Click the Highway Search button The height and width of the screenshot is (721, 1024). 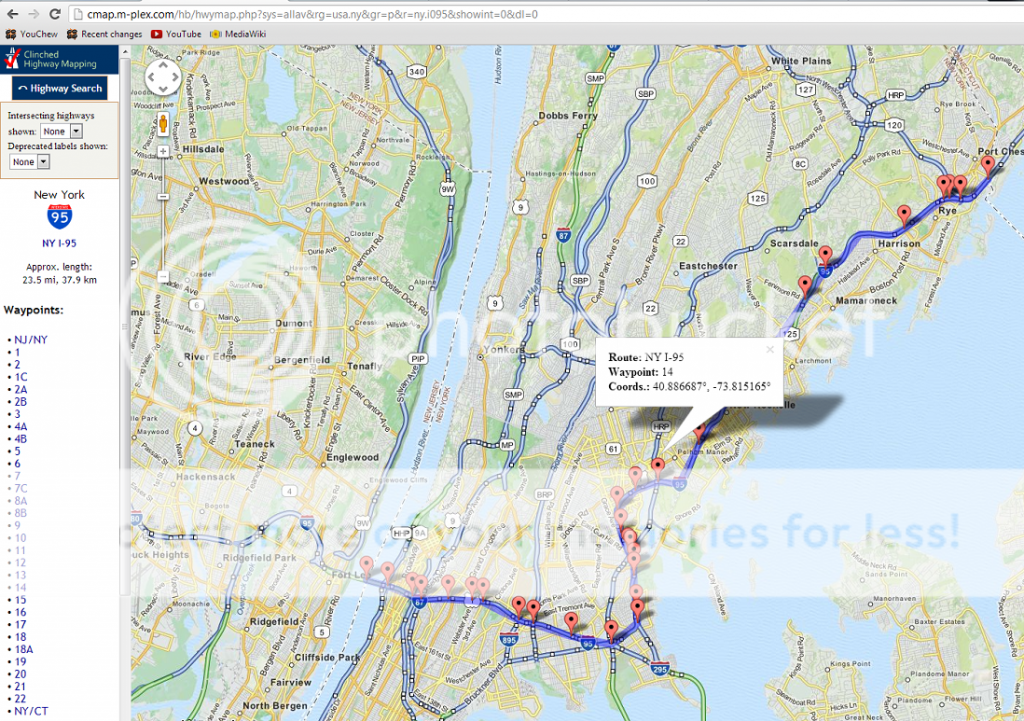click(59, 88)
